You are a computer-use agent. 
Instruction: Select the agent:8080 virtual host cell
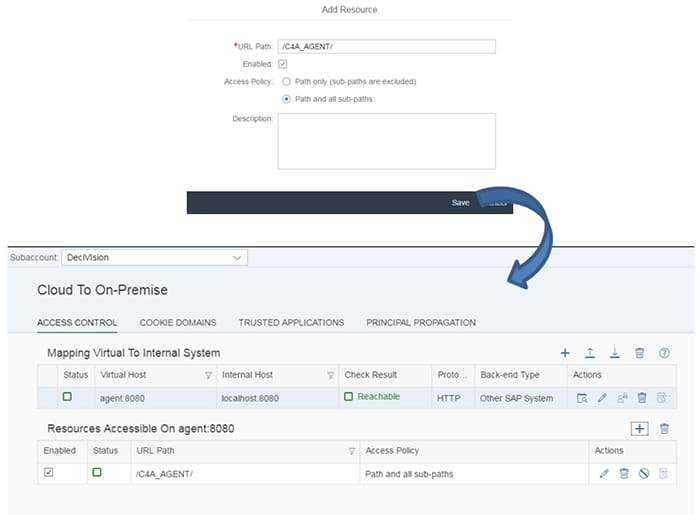[155, 398]
